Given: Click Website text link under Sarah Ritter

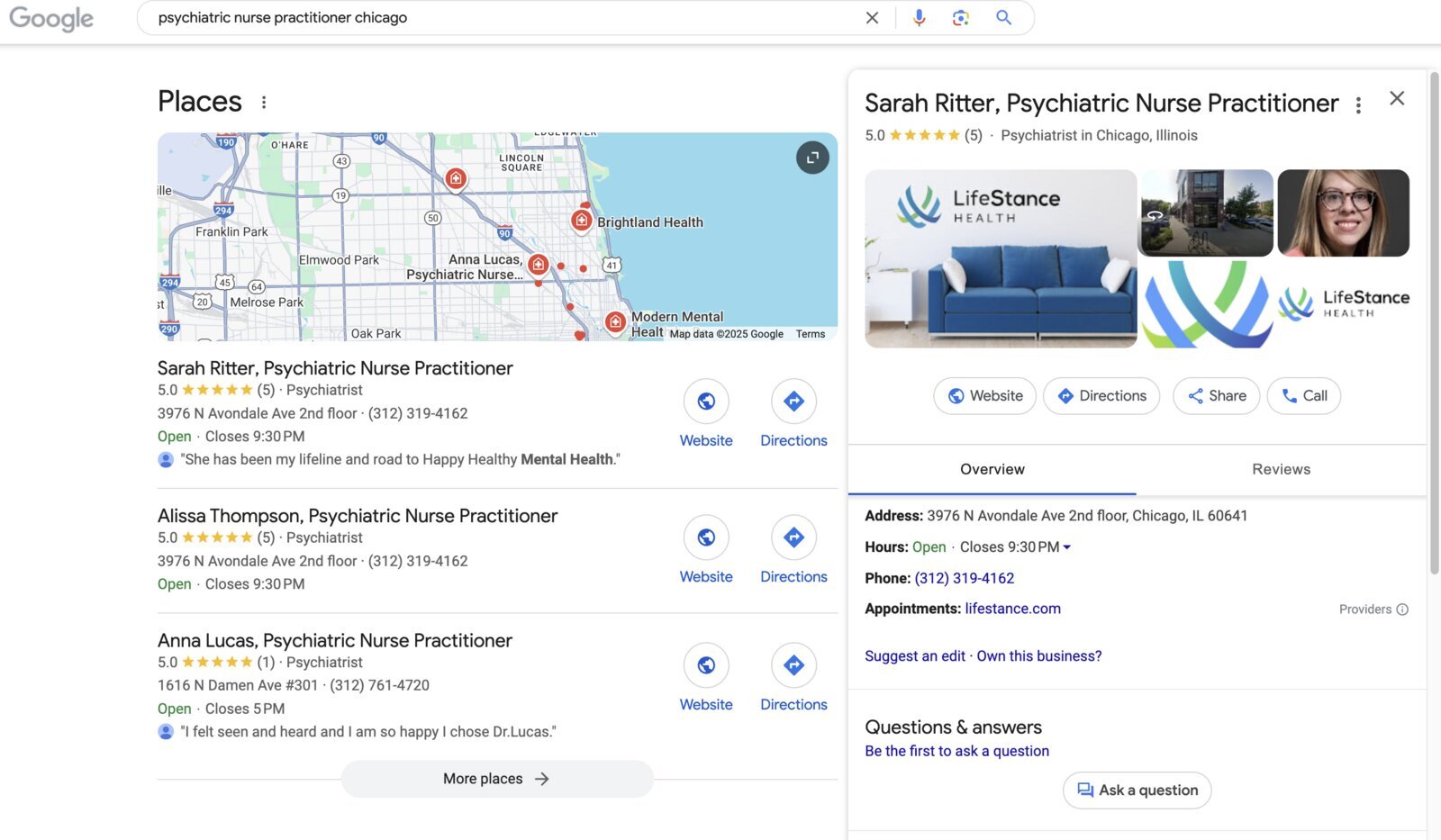Looking at the screenshot, I should (x=706, y=440).
